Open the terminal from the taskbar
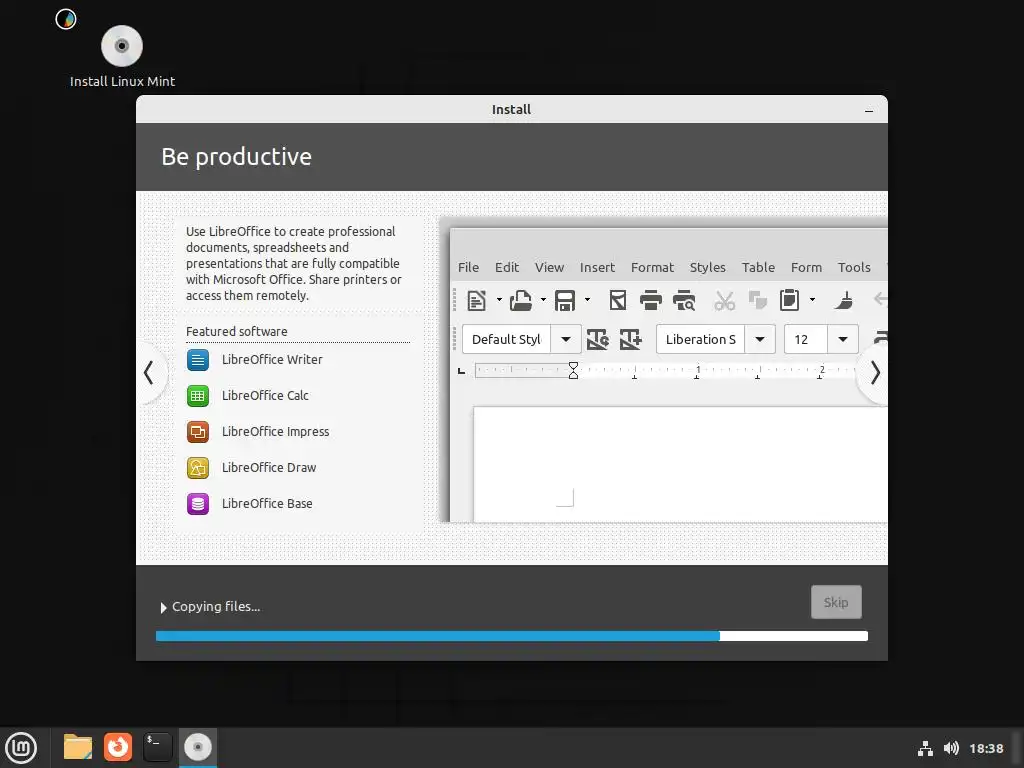The width and height of the screenshot is (1024, 768). (x=158, y=747)
